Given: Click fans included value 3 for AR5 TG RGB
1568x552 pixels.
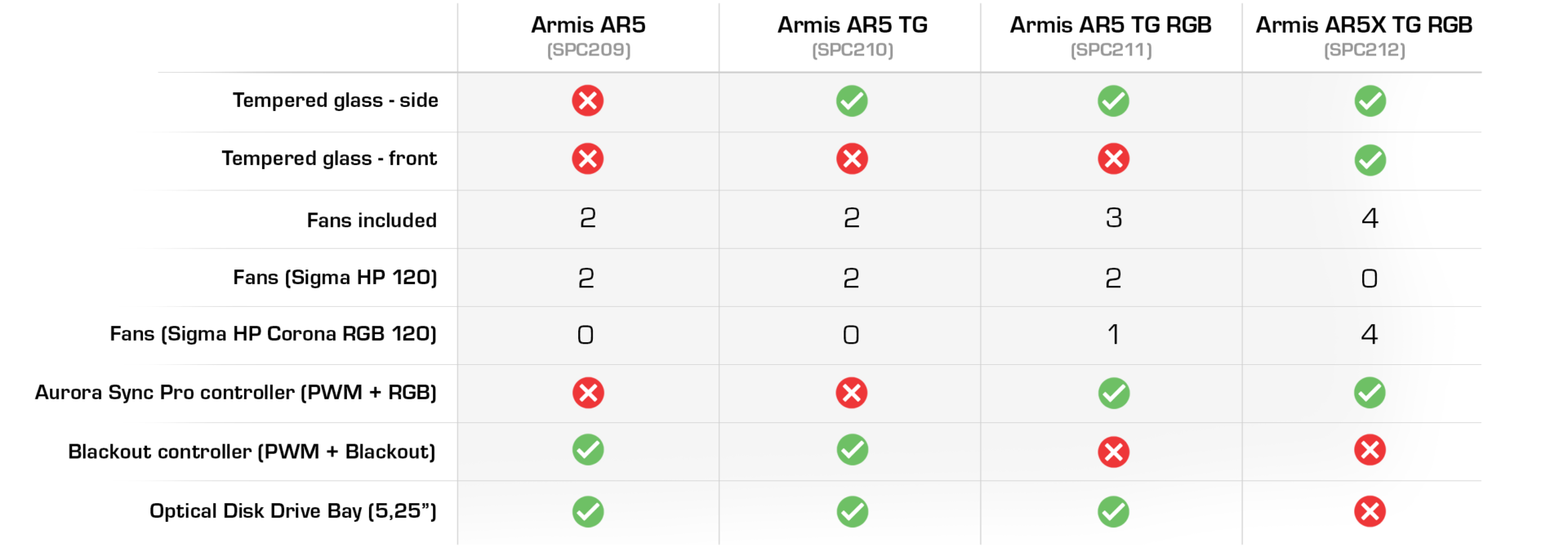Looking at the screenshot, I should [1113, 218].
